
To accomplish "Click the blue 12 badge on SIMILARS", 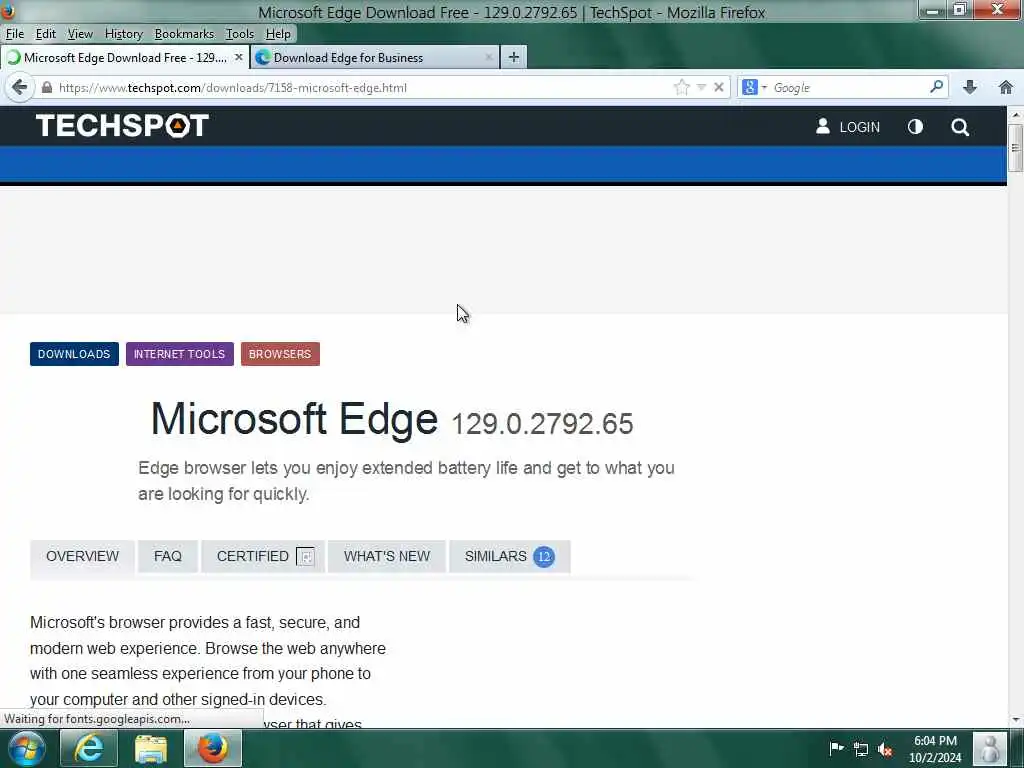I will coord(544,556).
